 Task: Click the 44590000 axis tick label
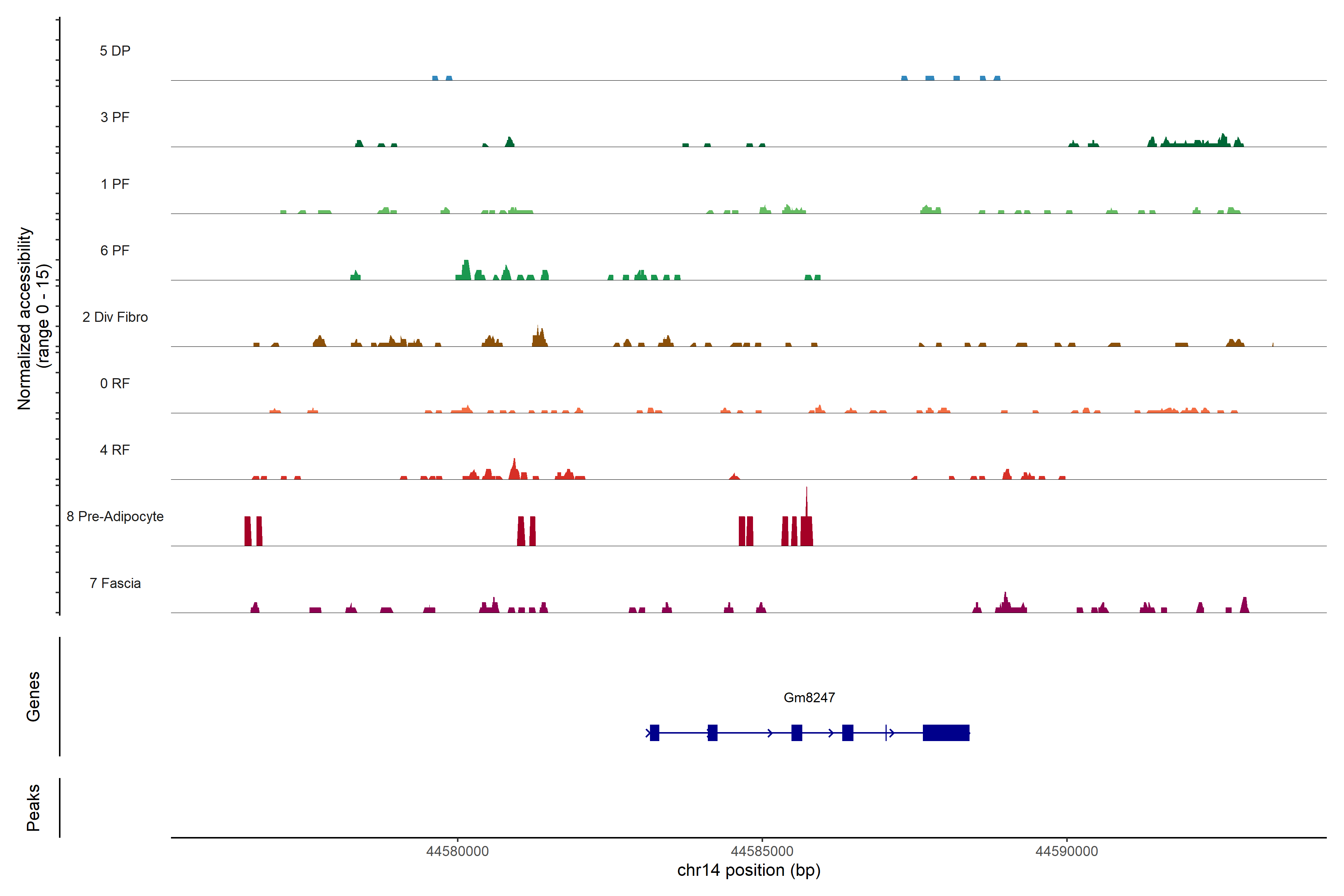point(1066,851)
